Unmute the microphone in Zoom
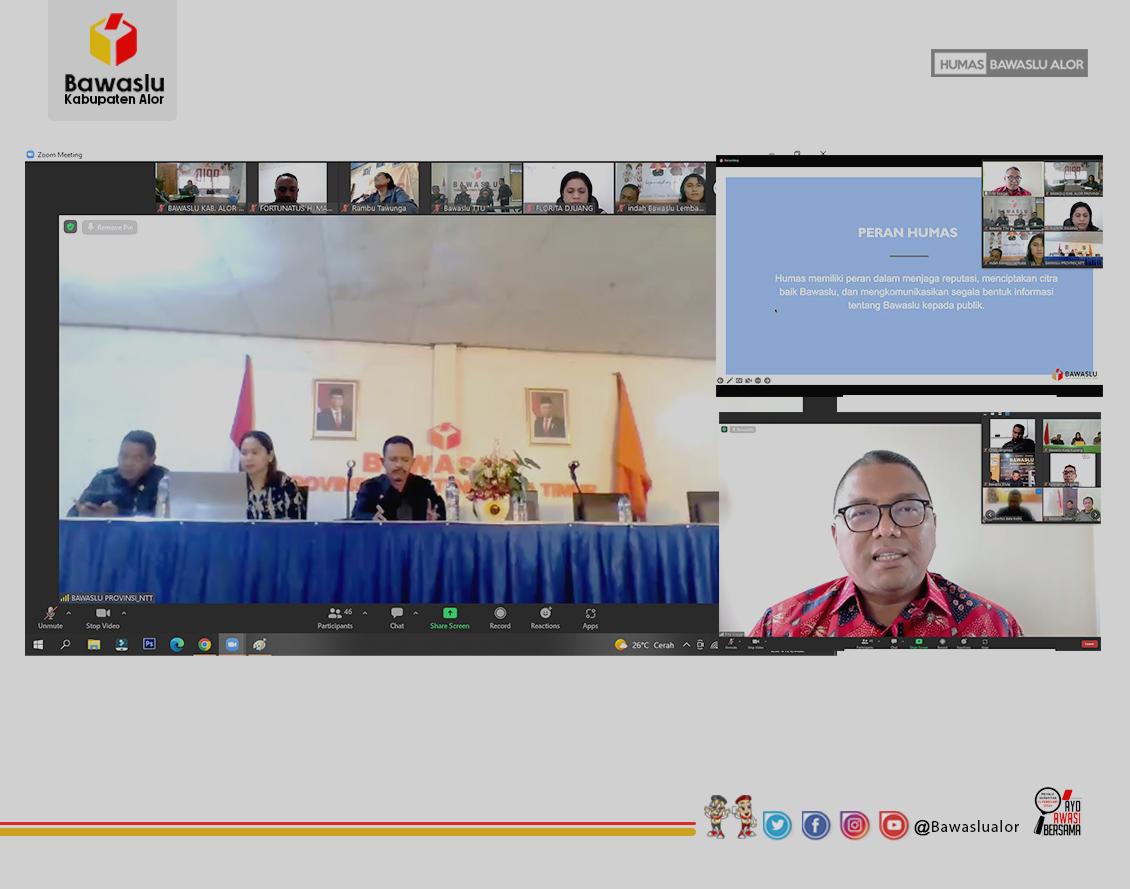This screenshot has height=889, width=1130. [x=50, y=617]
